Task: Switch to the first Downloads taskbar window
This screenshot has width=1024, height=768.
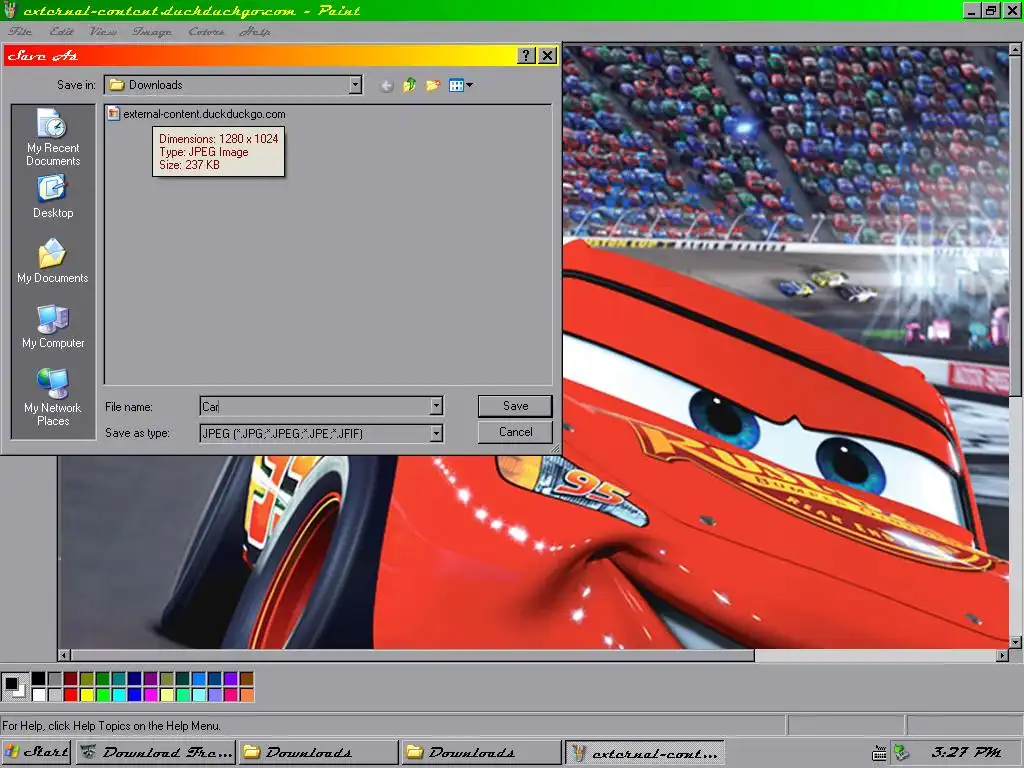Action: click(x=318, y=752)
